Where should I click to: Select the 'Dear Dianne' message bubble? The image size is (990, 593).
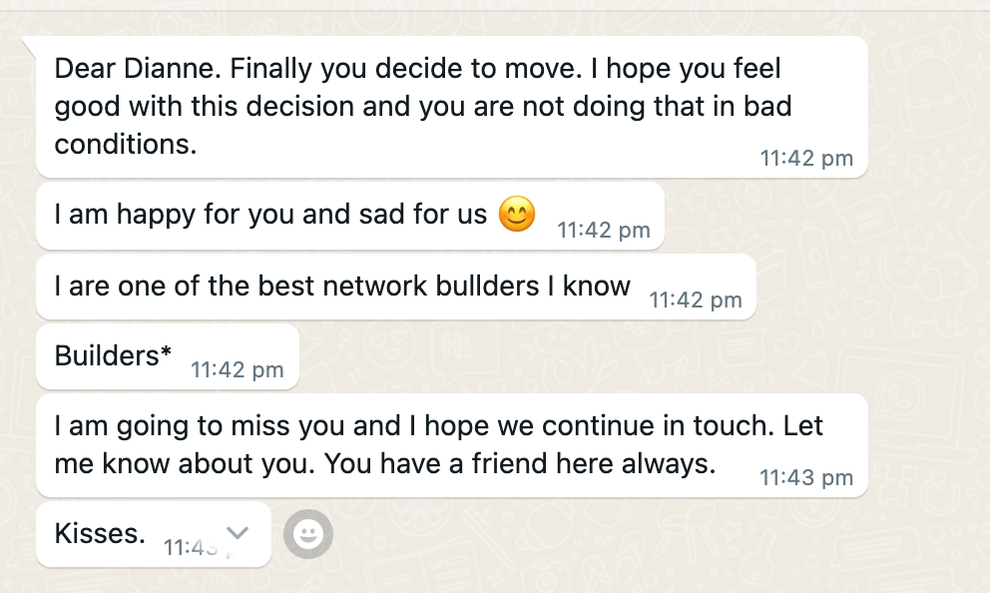pos(452,107)
